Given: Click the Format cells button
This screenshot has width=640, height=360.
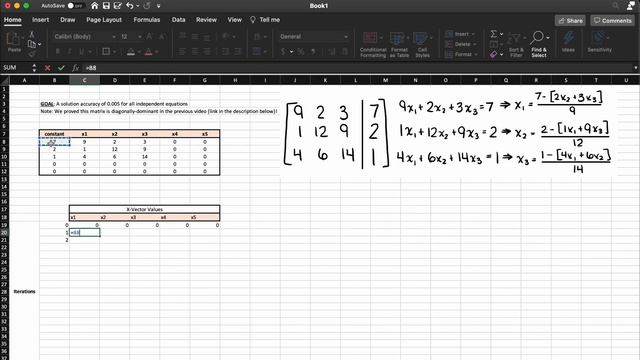Looking at the screenshot, I should (x=462, y=54).
